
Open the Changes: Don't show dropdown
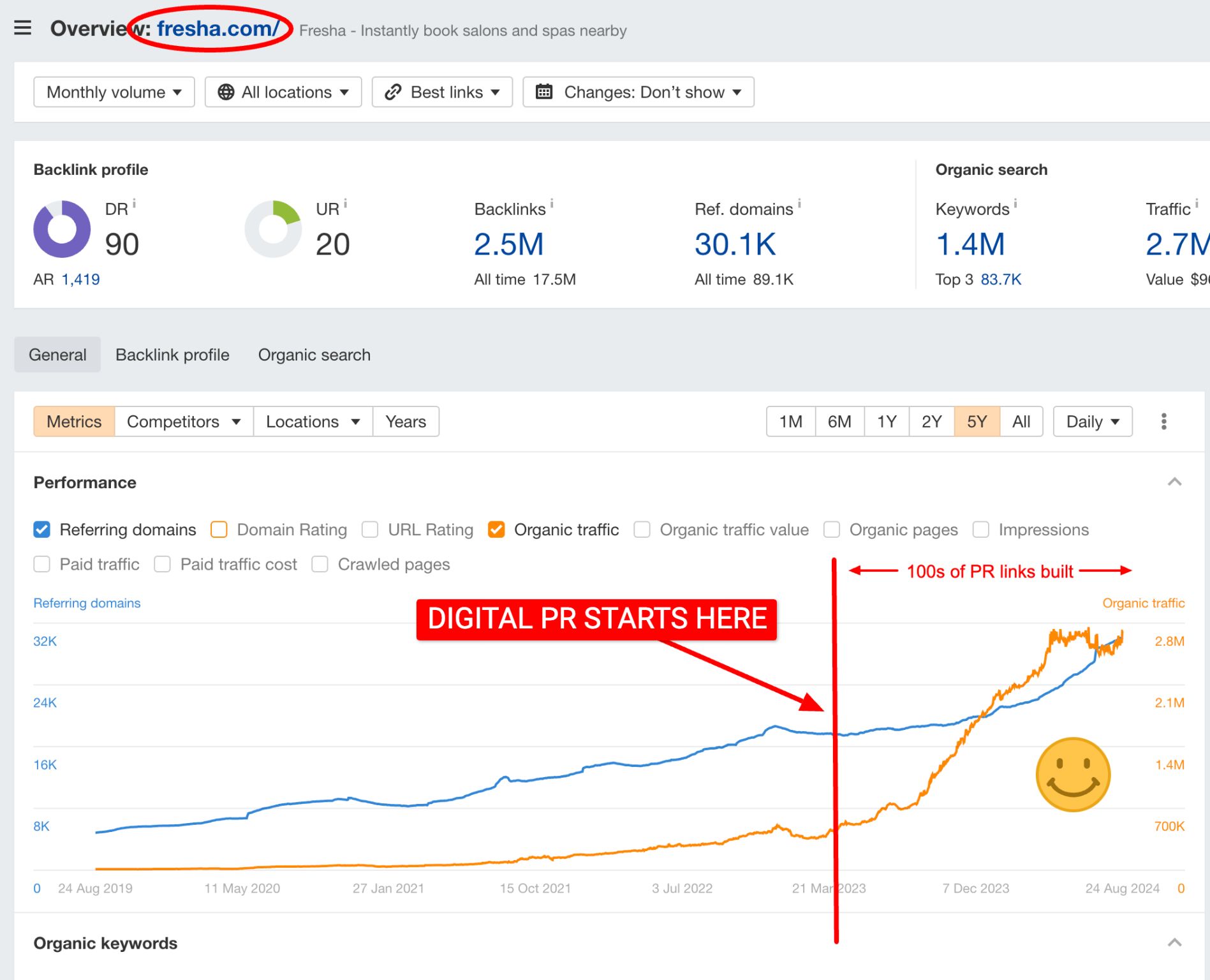[x=638, y=92]
